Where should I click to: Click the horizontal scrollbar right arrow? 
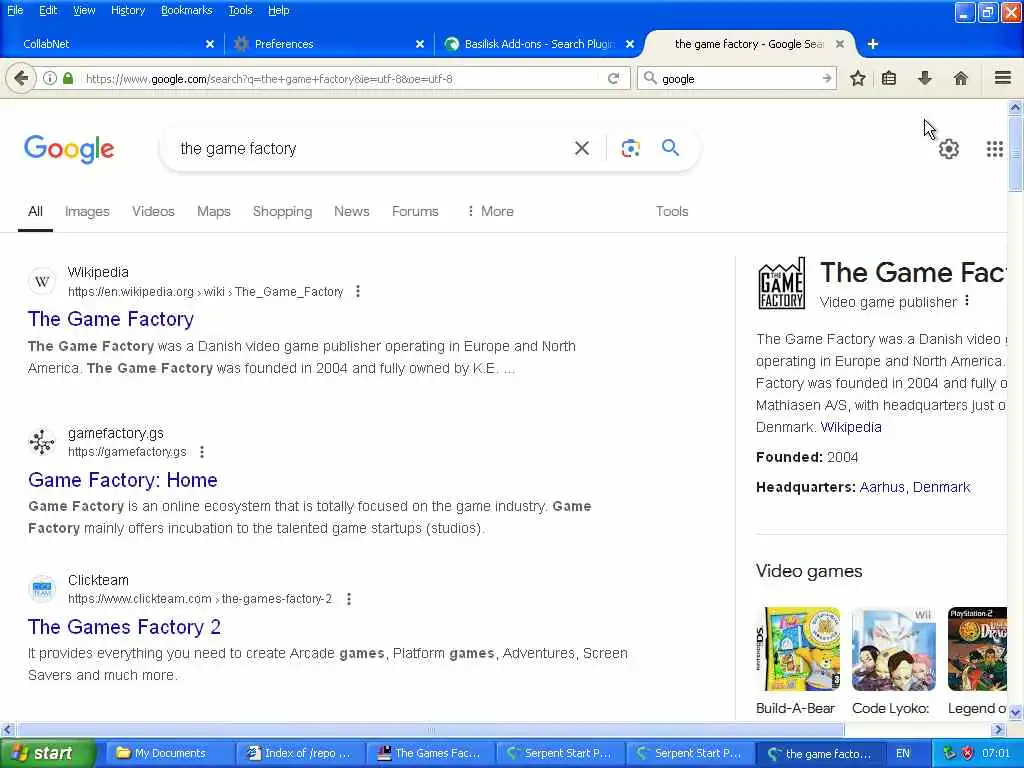999,729
